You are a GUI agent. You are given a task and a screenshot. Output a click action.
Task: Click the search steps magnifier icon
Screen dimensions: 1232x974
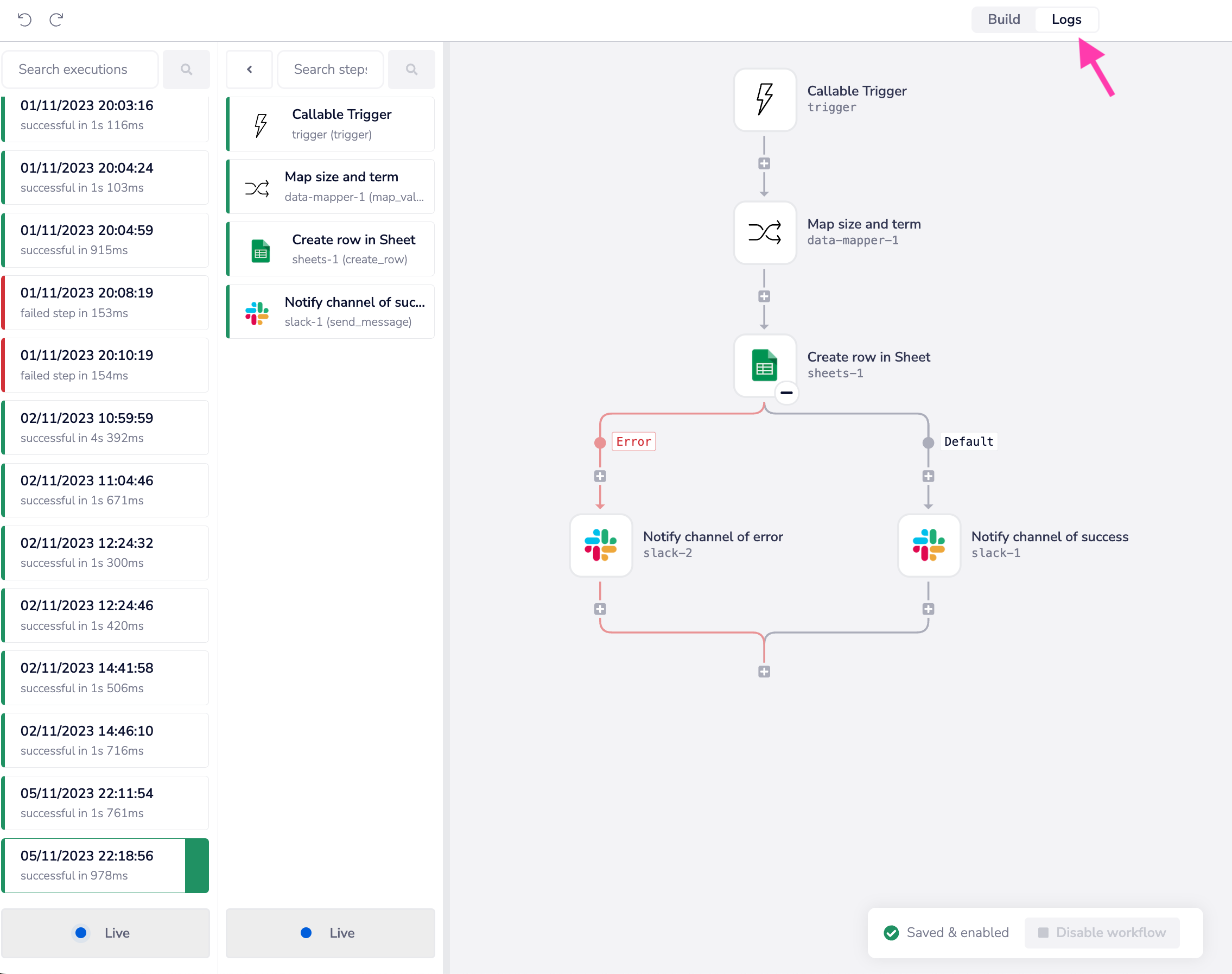pyautogui.click(x=411, y=69)
